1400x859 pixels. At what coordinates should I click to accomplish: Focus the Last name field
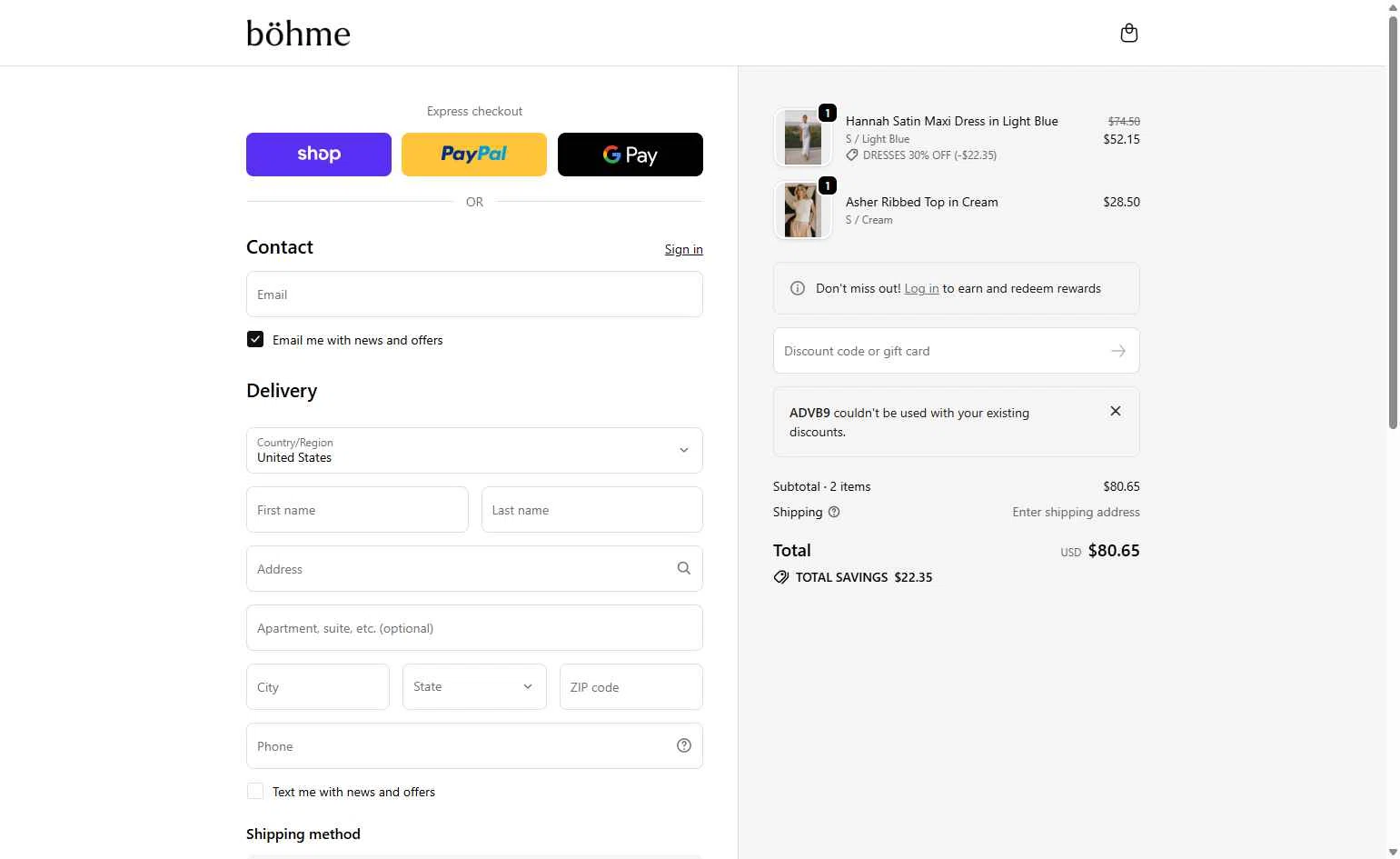tap(592, 510)
